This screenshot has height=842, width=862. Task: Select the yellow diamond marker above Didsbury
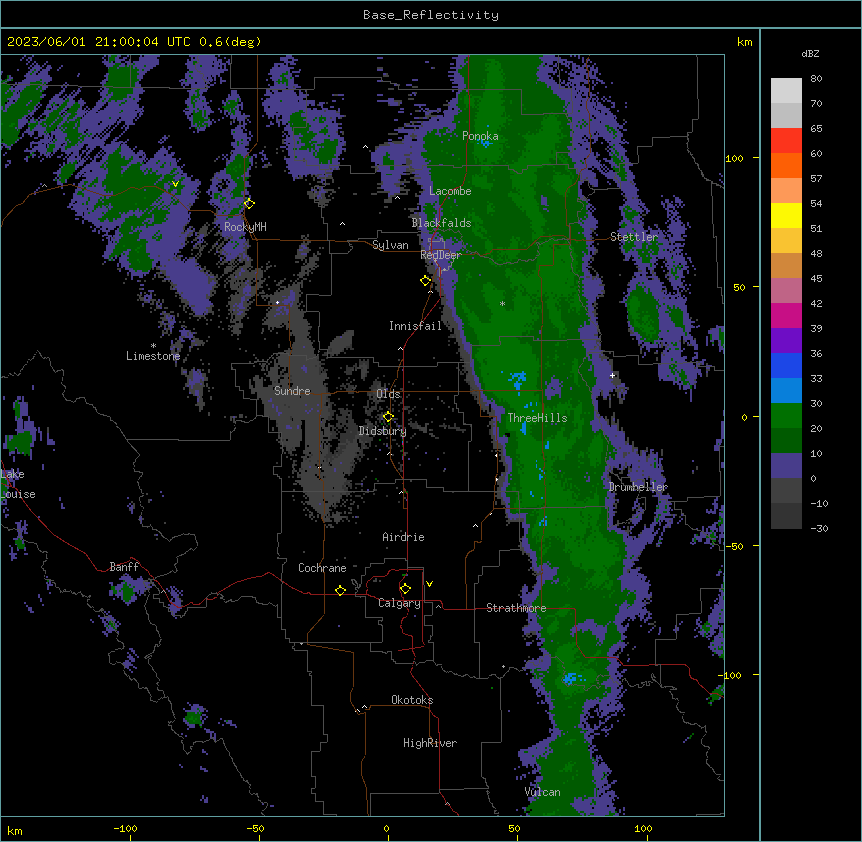coord(388,417)
